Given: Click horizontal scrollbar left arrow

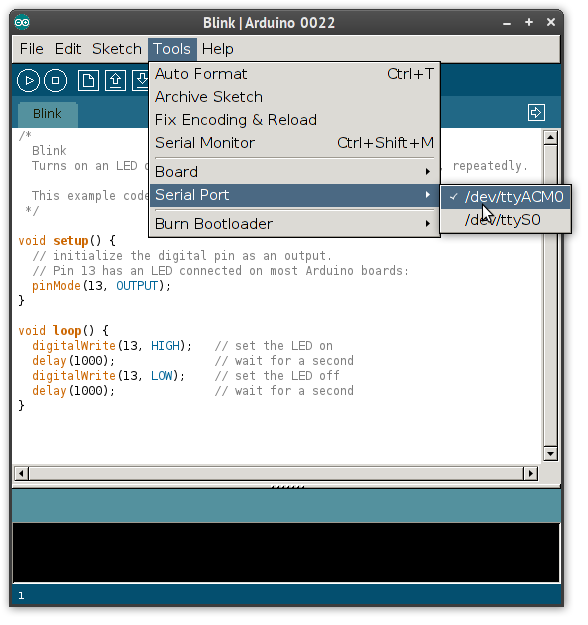Looking at the screenshot, I should (x=22, y=474).
